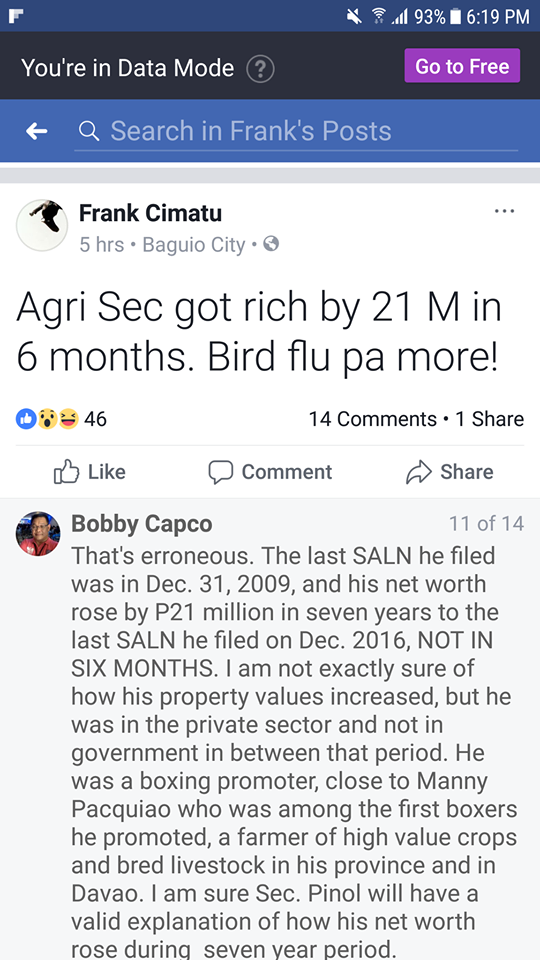Focus the Search in Frank's Posts field

(296, 131)
